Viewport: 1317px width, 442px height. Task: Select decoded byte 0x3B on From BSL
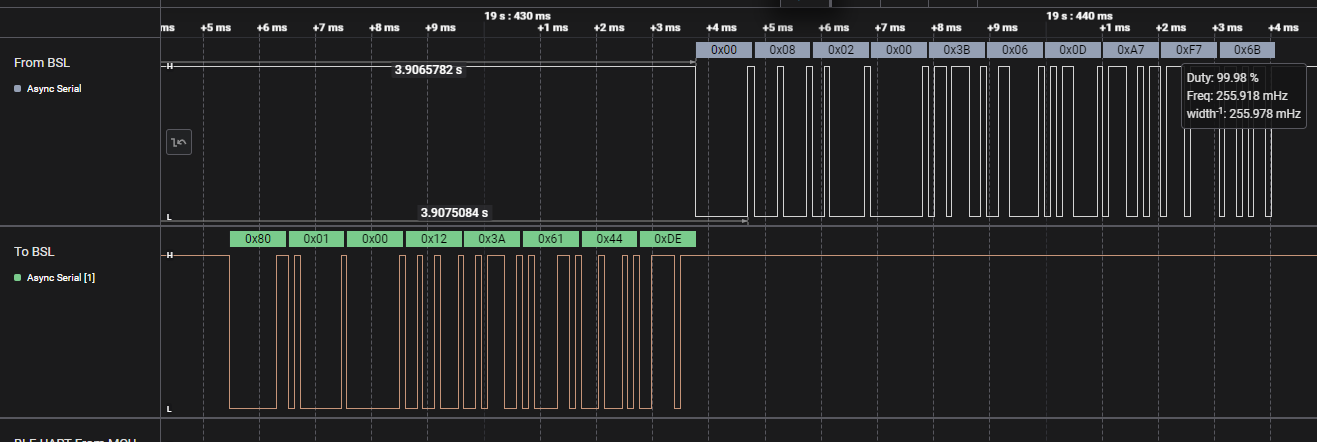pos(956,50)
